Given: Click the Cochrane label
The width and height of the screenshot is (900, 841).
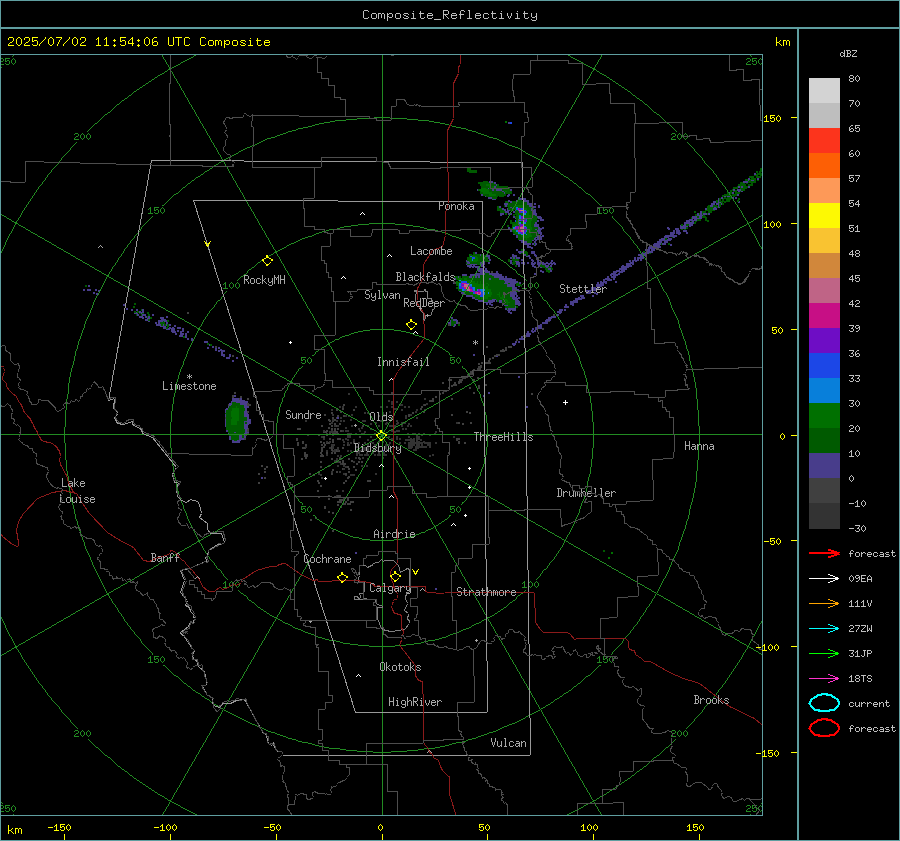Looking at the screenshot, I should click(x=327, y=559).
